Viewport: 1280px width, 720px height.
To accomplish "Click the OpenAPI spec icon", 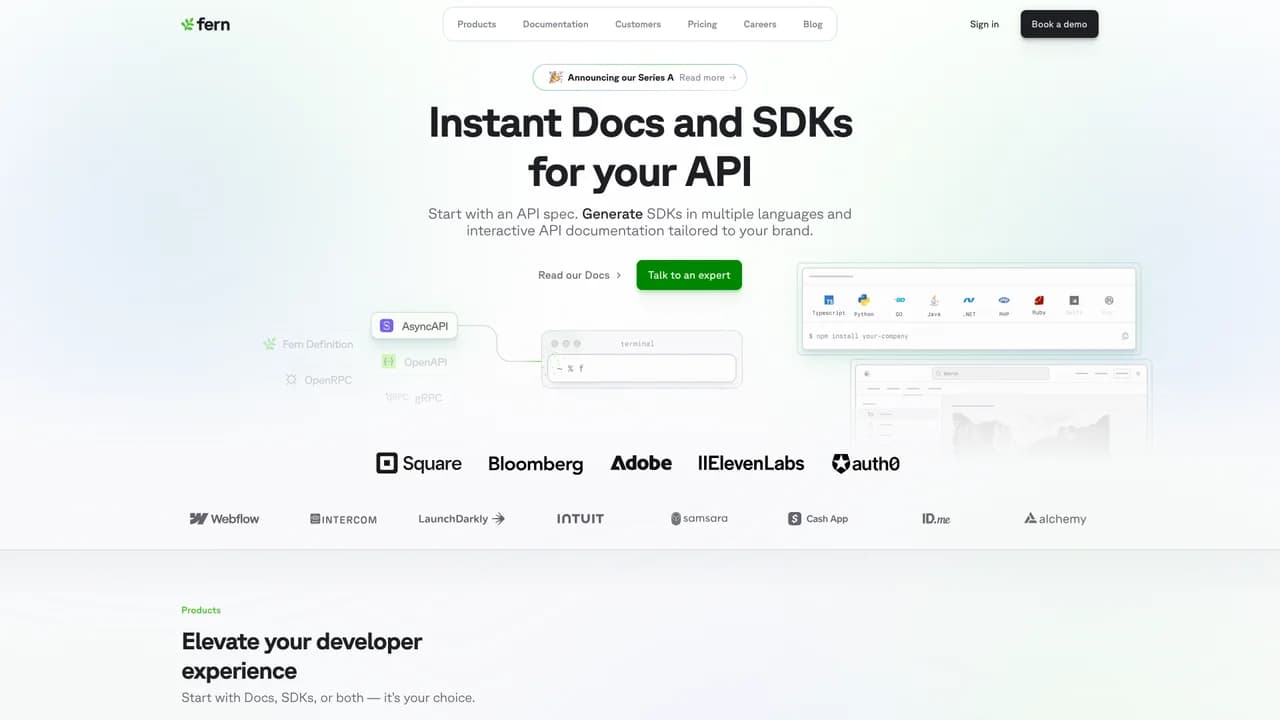I will 388,361.
